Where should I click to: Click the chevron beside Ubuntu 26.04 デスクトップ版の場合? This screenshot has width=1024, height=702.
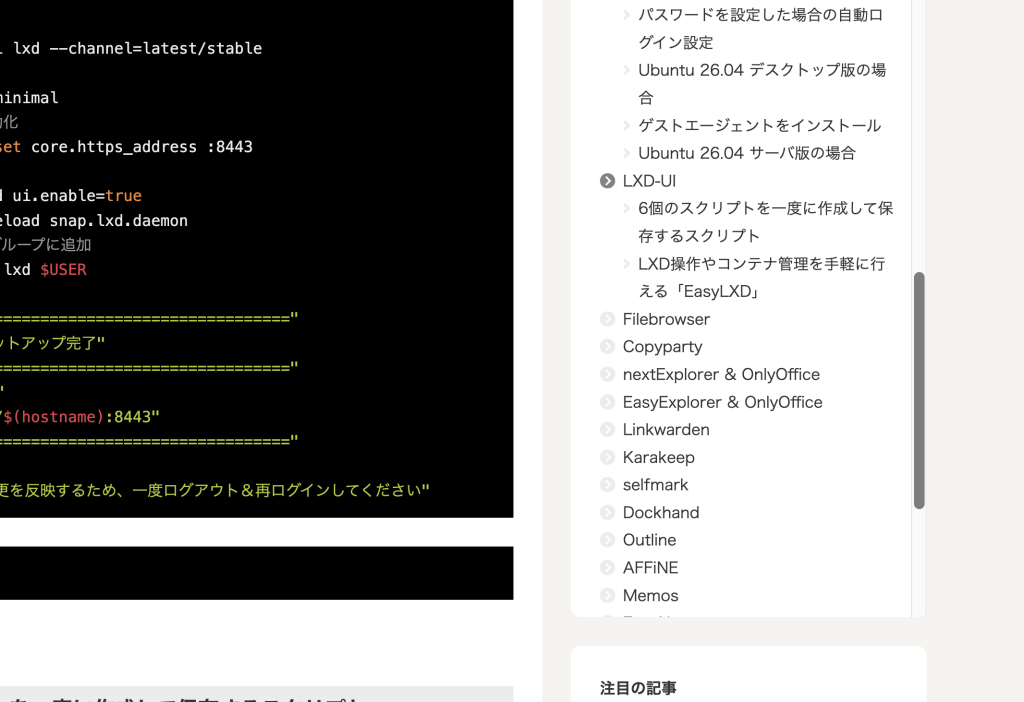pyautogui.click(x=627, y=70)
